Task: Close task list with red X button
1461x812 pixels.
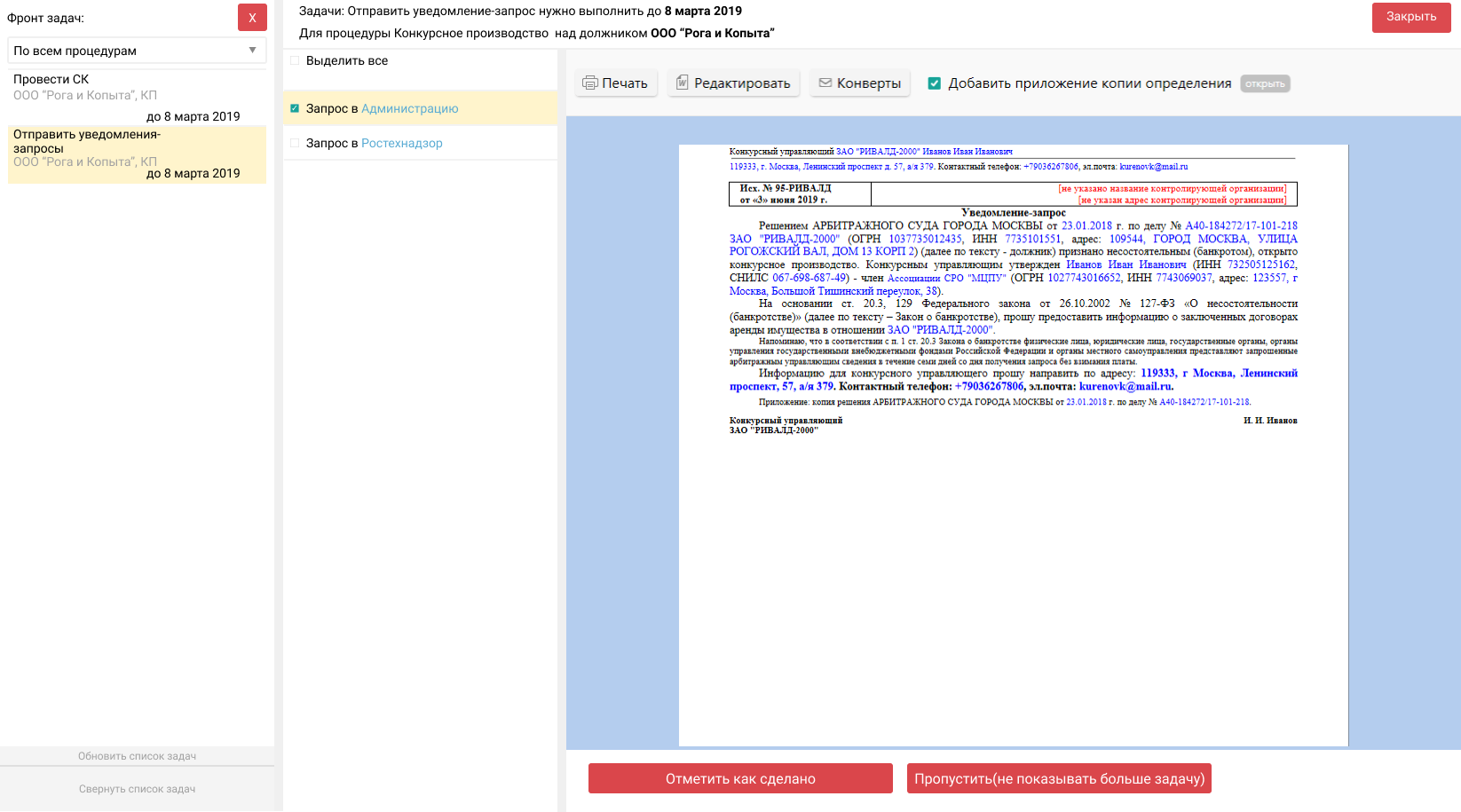Action: (x=252, y=18)
